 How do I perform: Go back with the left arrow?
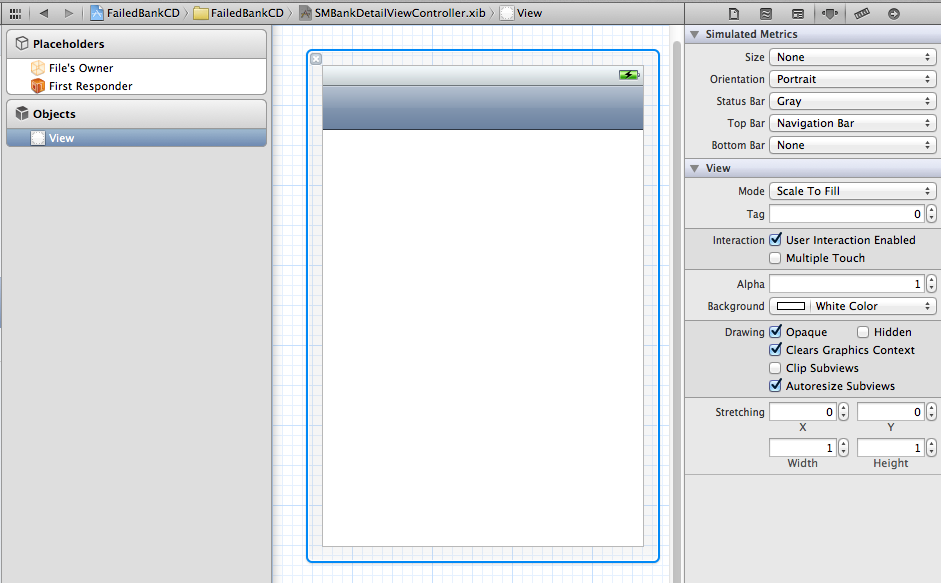point(44,13)
